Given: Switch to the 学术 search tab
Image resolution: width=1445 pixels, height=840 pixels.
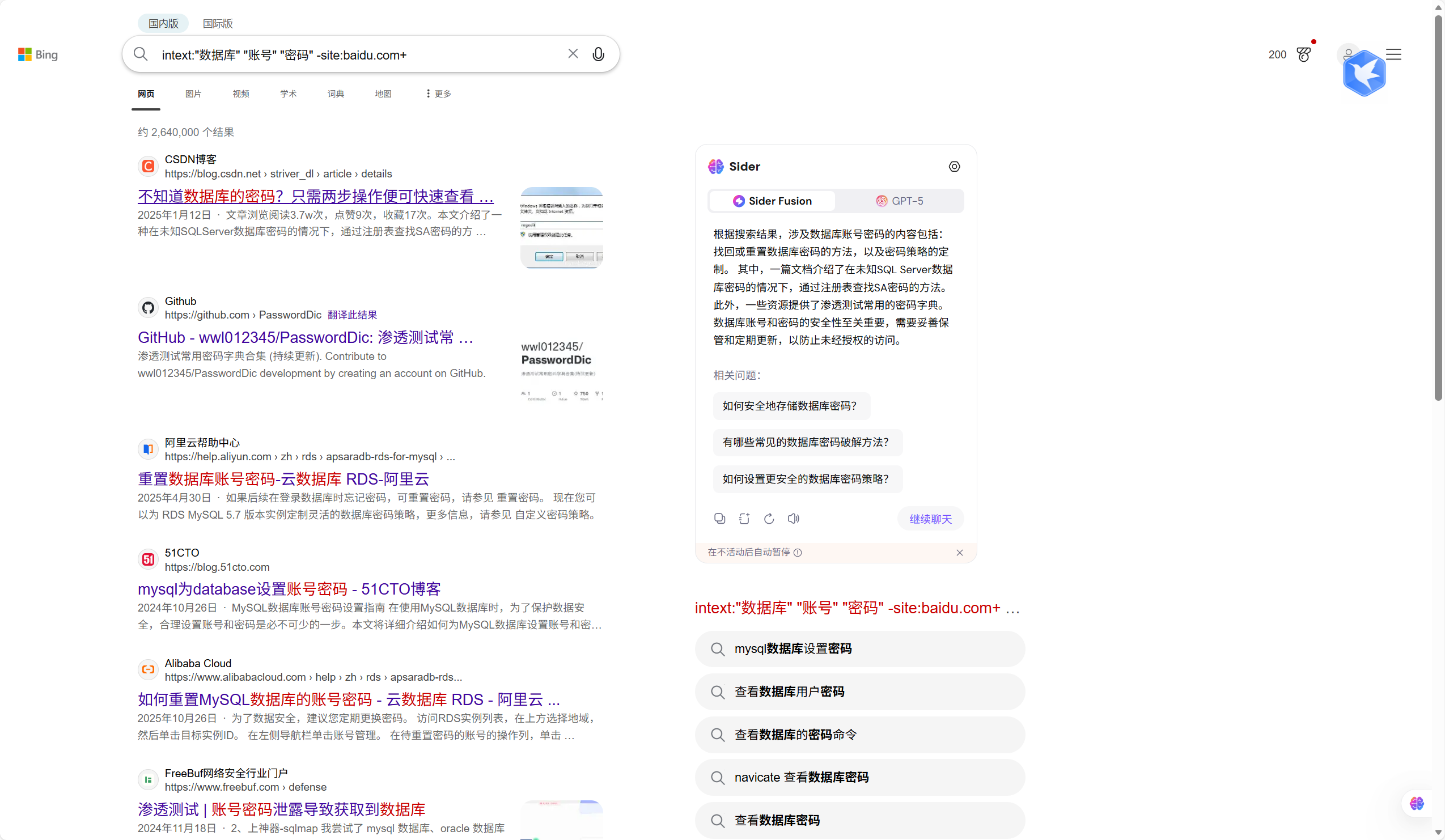Looking at the screenshot, I should pyautogui.click(x=288, y=94).
